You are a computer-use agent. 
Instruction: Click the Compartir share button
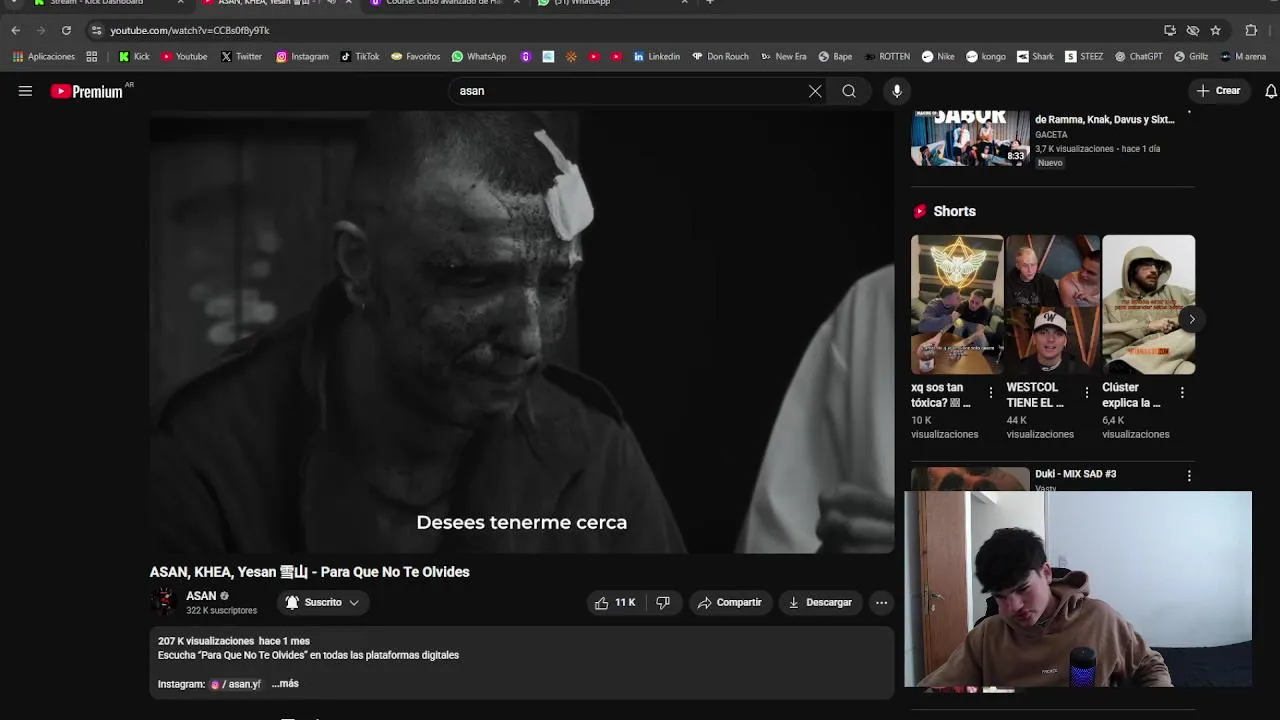point(730,602)
